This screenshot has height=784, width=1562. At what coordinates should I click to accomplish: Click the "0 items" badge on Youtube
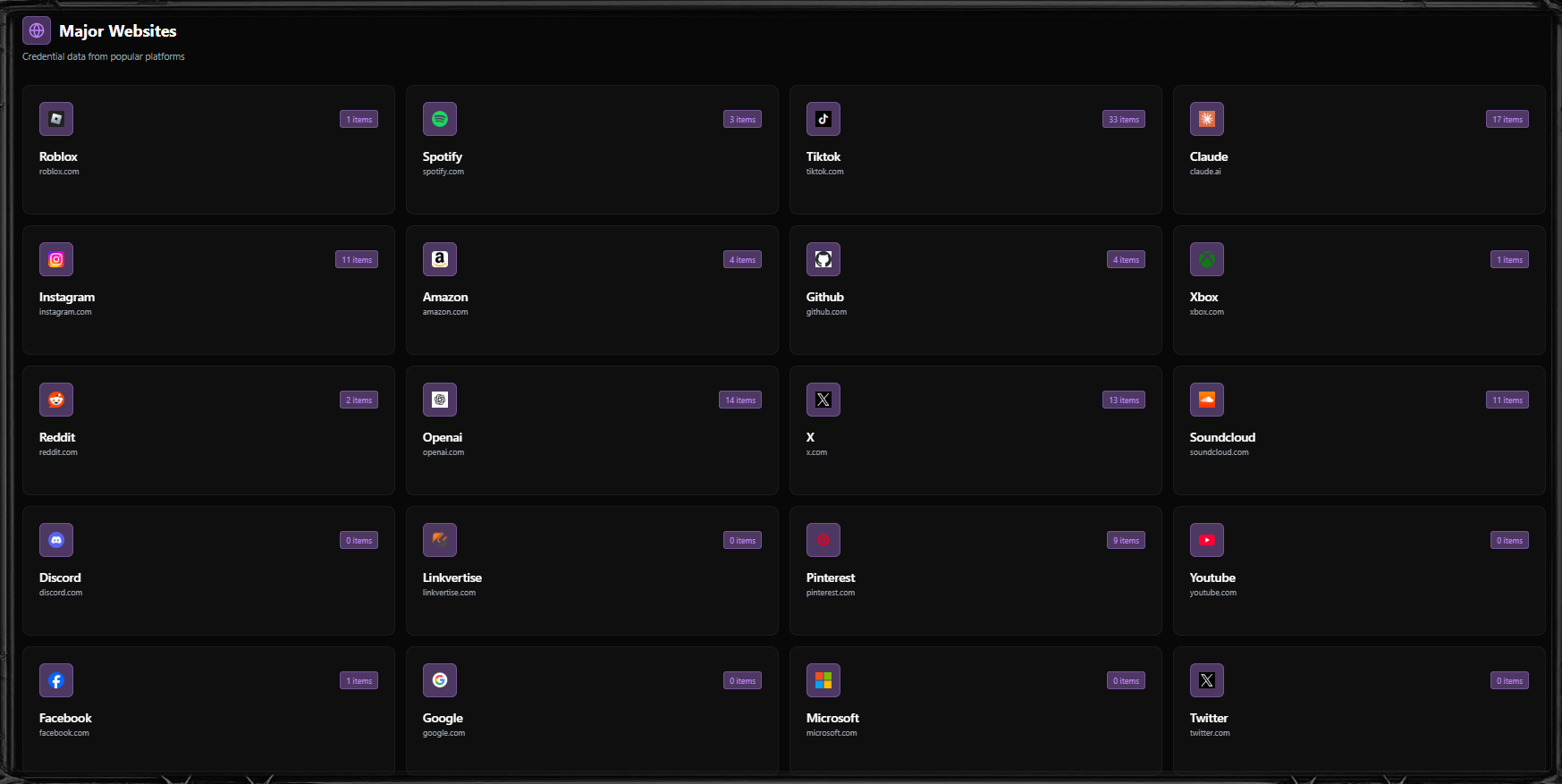click(1509, 541)
